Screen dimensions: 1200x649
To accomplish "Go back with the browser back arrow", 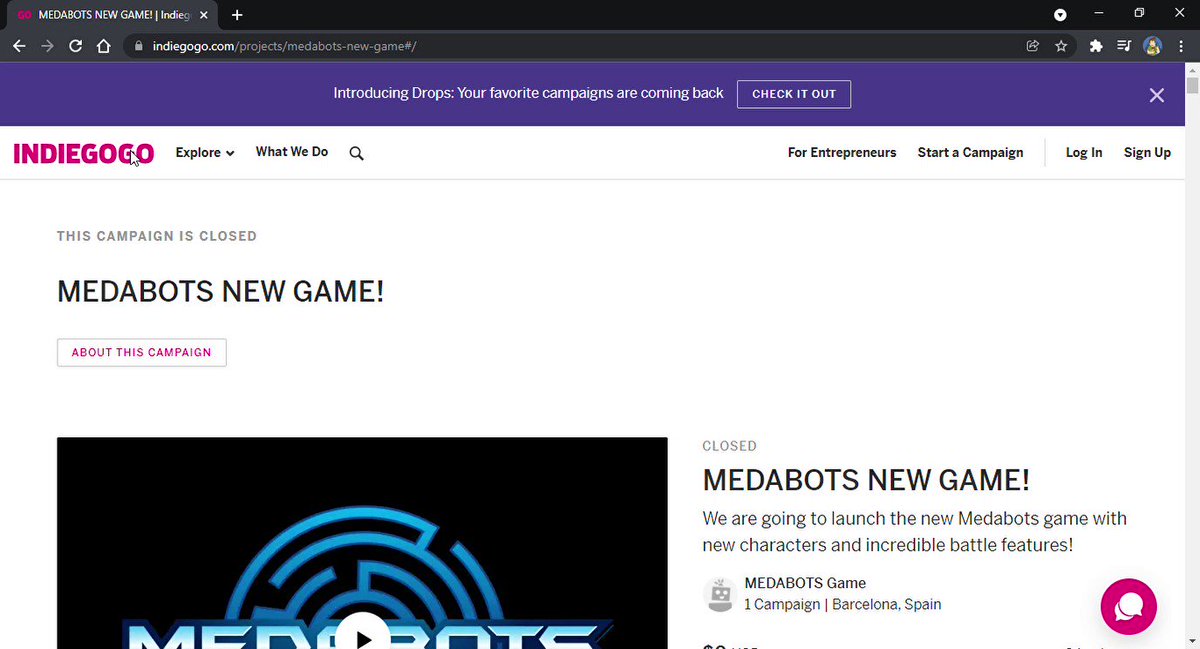I will click(x=19, y=46).
